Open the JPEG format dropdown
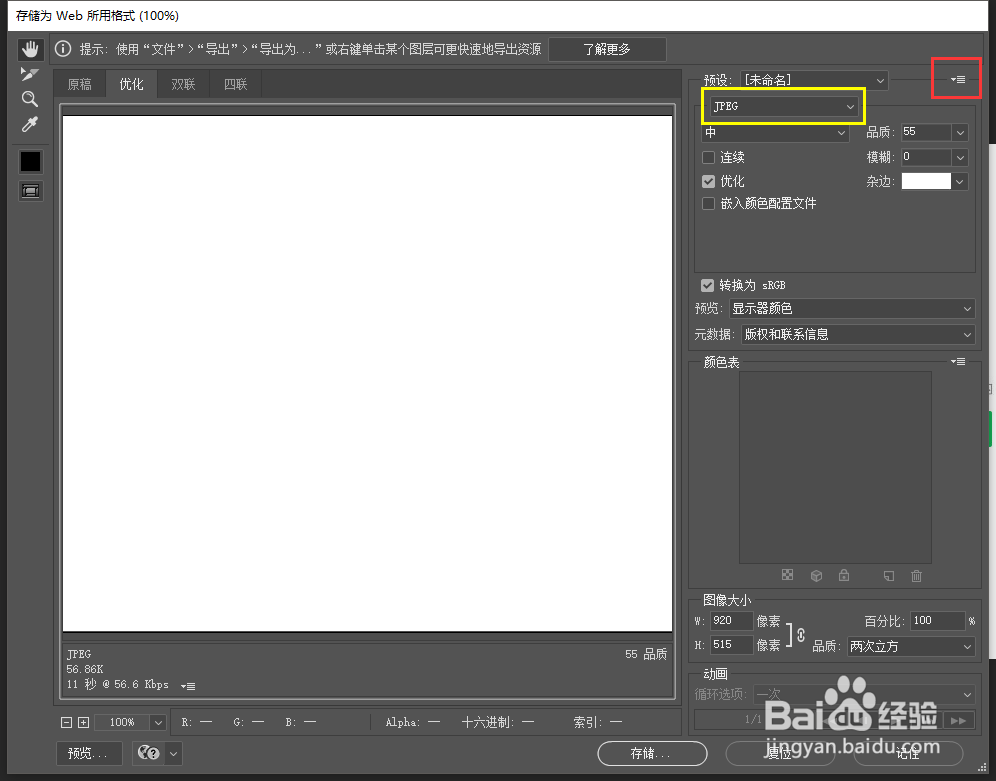The width and height of the screenshot is (996, 781). click(x=783, y=106)
